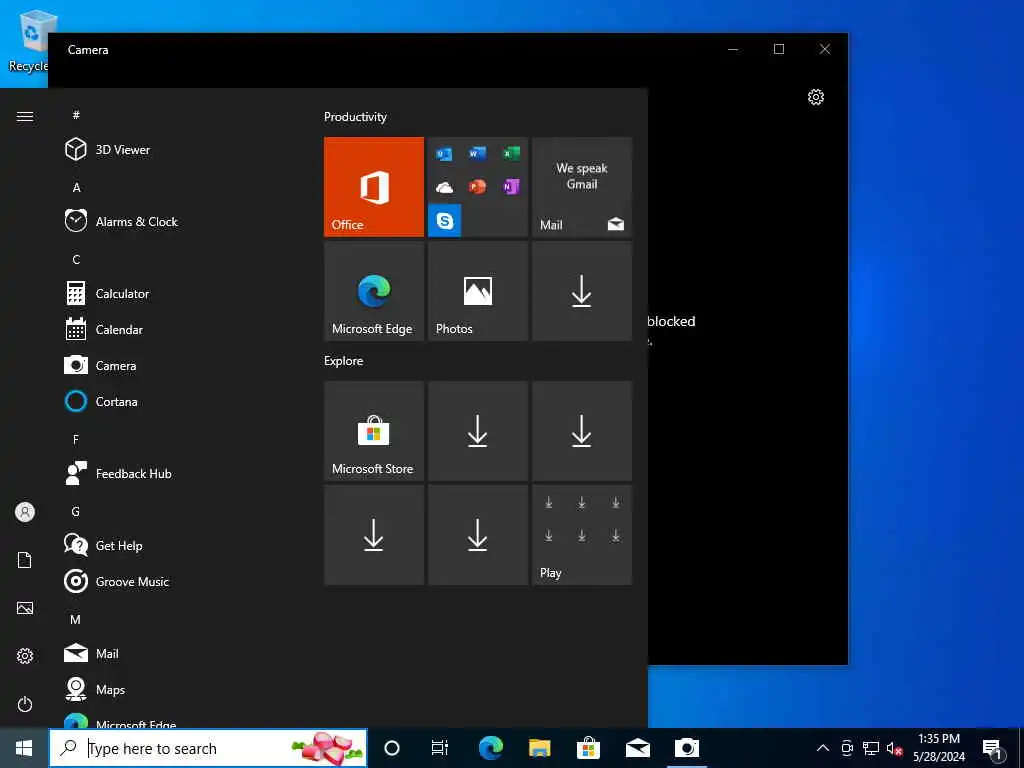The width and height of the screenshot is (1024, 768).
Task: Click the letter G section header
Action: [x=76, y=511]
